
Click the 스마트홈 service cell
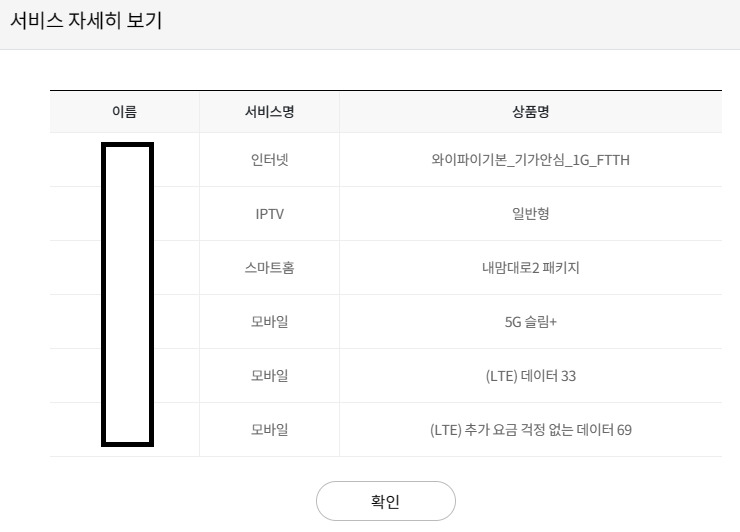pyautogui.click(x=269, y=268)
